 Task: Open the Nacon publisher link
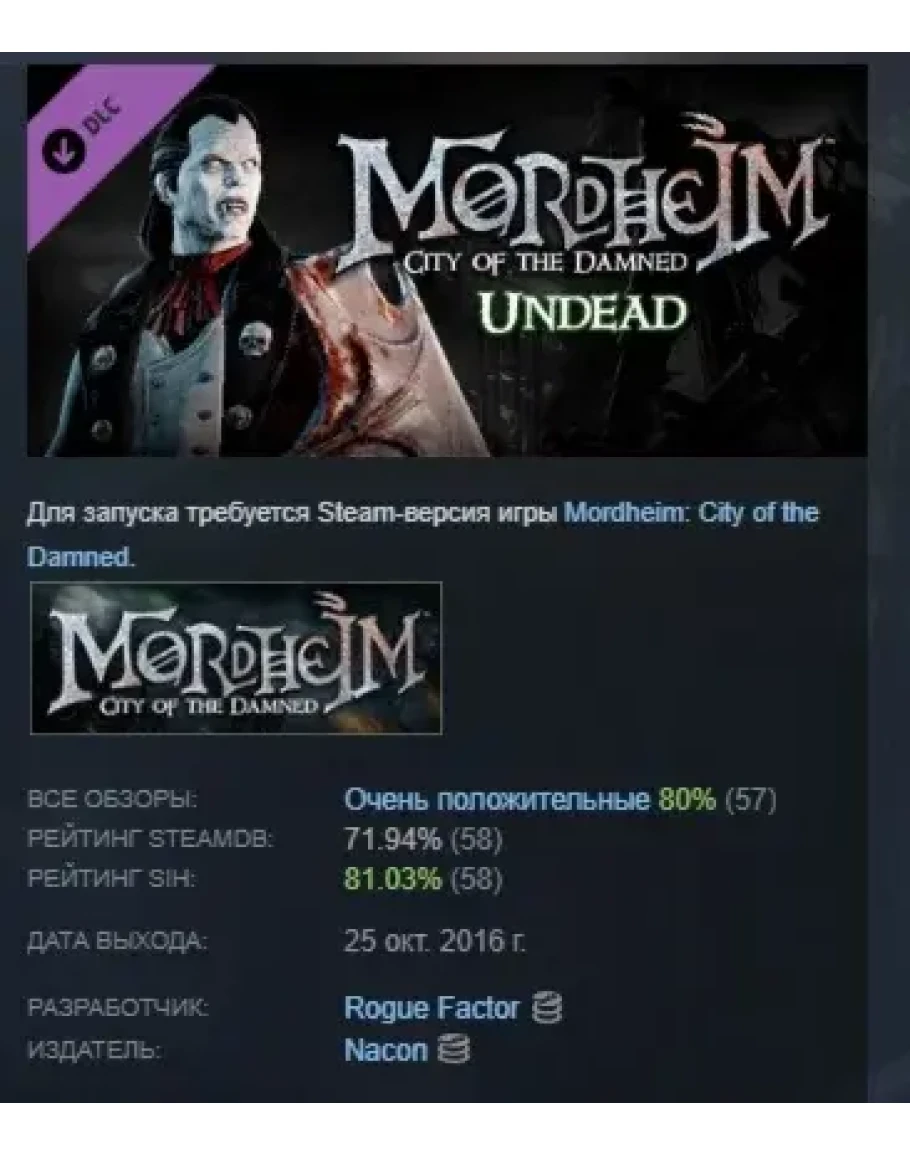[385, 1050]
